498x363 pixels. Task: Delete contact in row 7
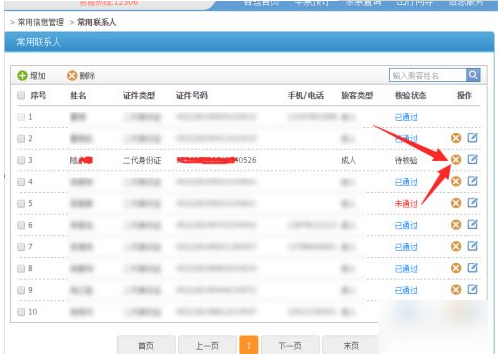456,246
